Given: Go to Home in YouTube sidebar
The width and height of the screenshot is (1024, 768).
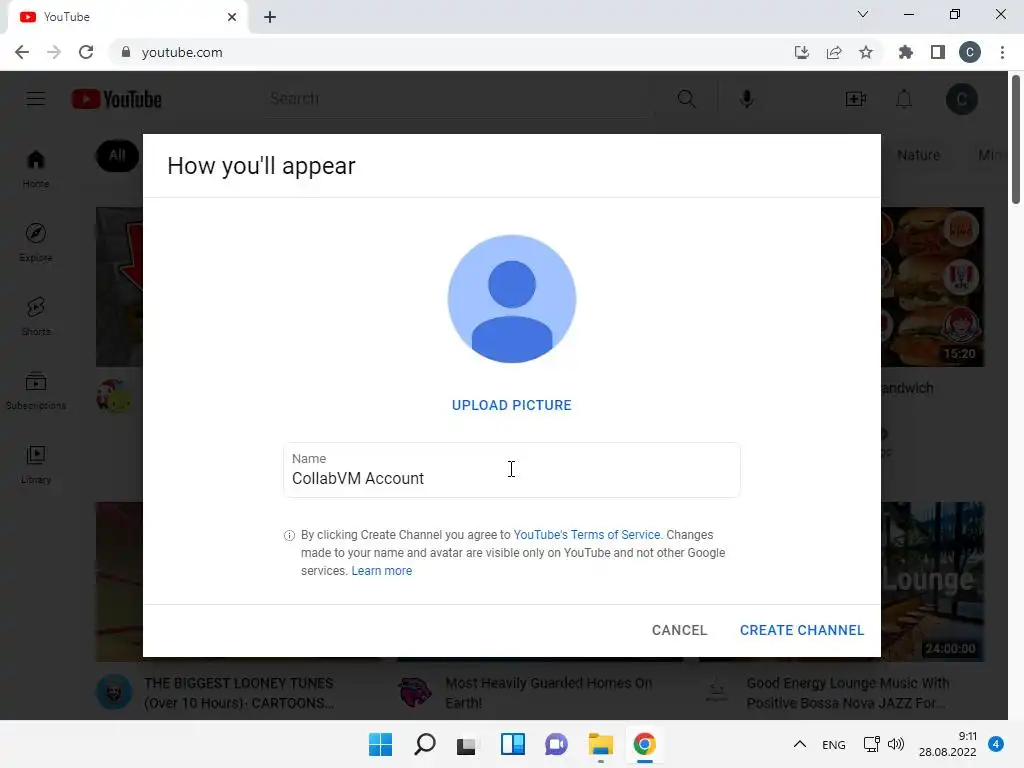Looking at the screenshot, I should (36, 169).
